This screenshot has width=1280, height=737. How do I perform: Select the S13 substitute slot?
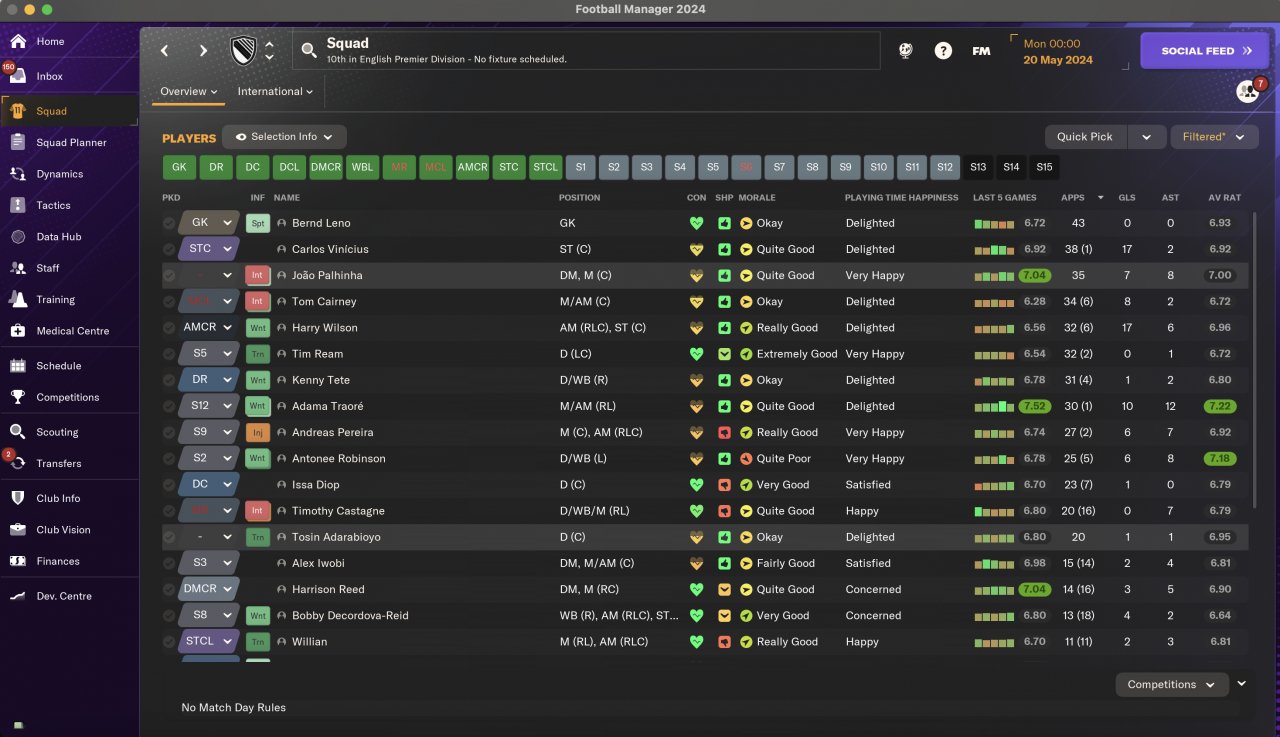click(x=978, y=167)
